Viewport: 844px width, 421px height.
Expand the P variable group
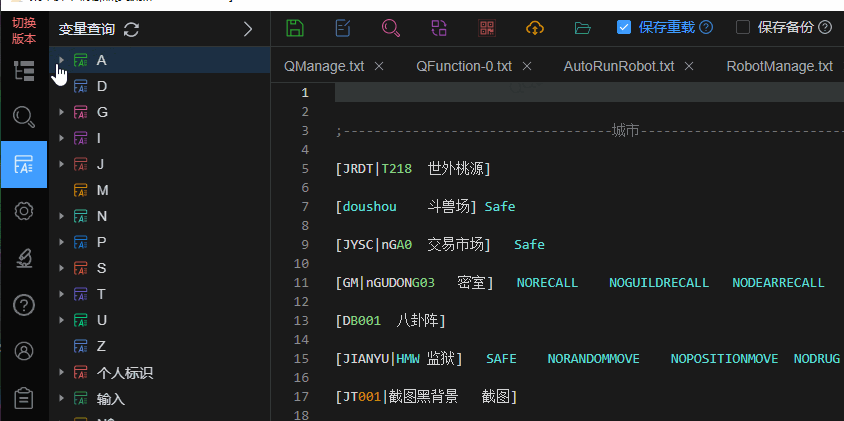coord(61,242)
